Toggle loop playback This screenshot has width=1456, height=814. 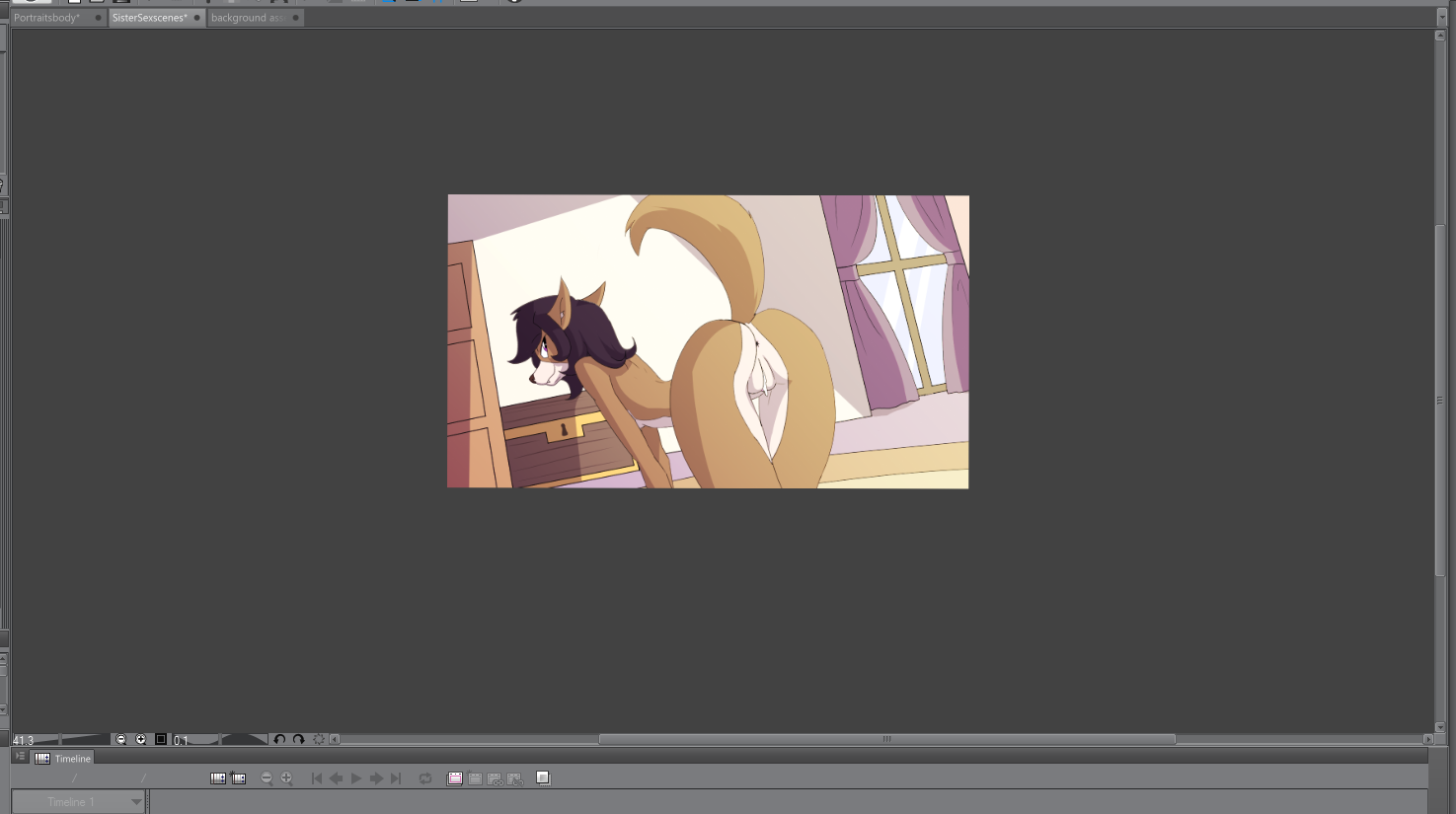(425, 778)
